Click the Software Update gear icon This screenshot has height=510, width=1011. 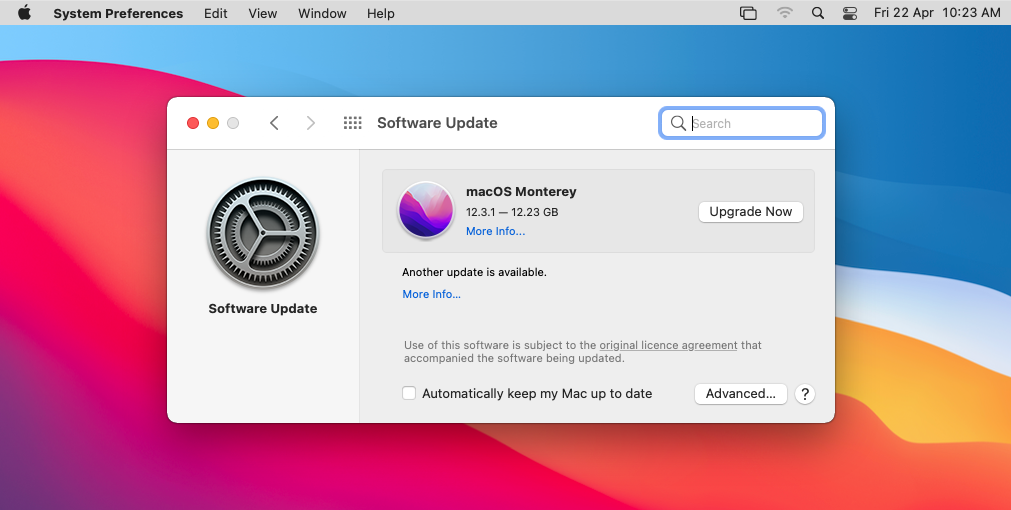[x=263, y=233]
